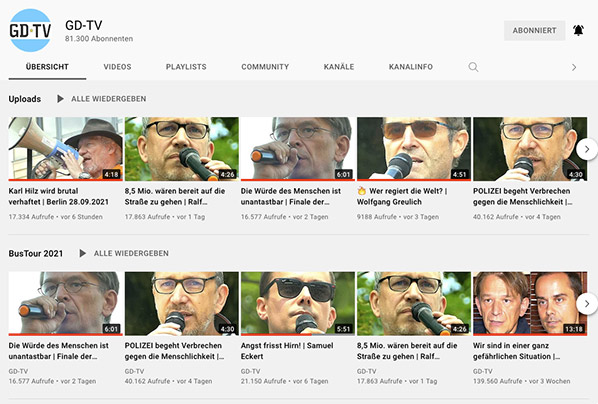Open the PLAYLISTS tab
Image resolution: width=598 pixels, height=404 pixels.
186,67
